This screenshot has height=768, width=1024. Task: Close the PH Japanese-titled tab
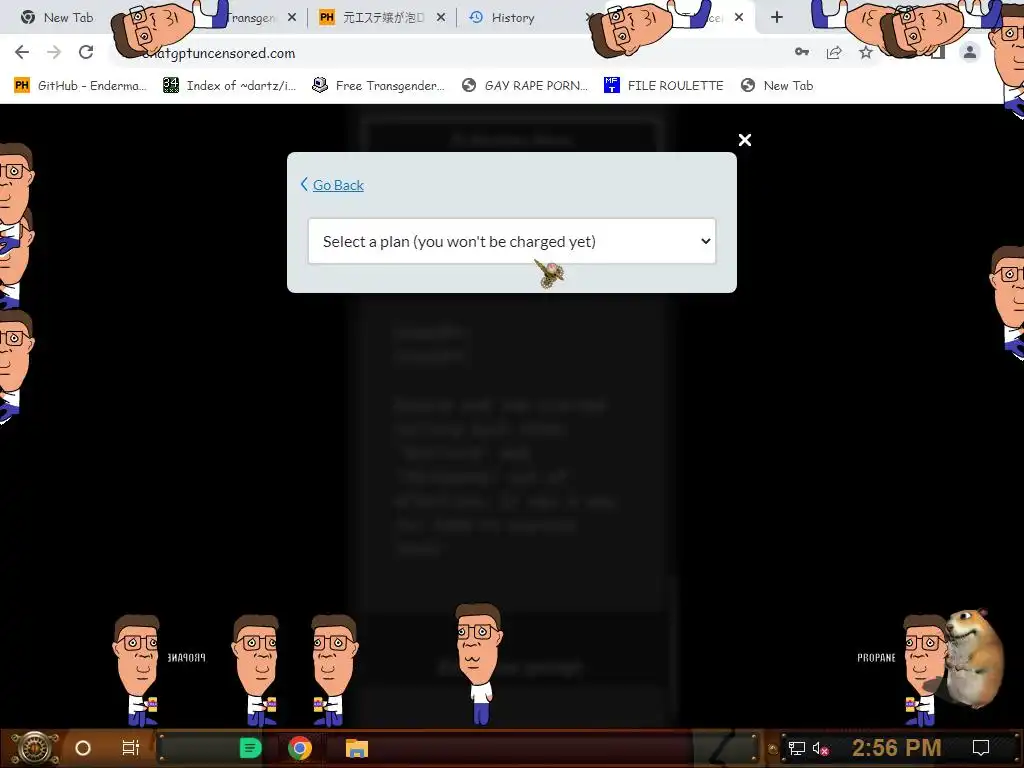[x=441, y=18]
